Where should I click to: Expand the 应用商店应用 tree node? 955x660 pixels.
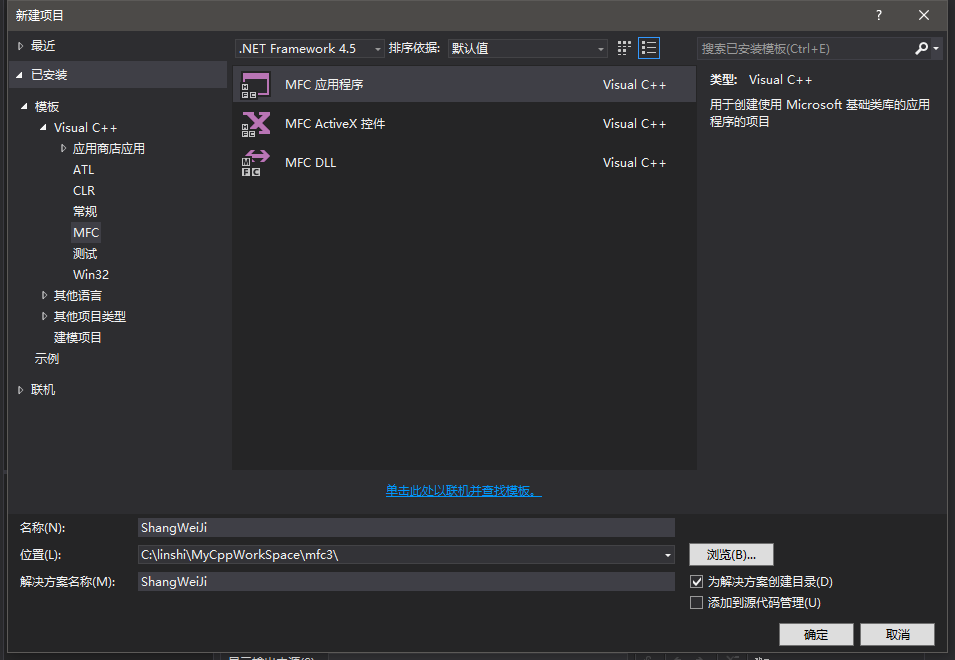[63, 148]
